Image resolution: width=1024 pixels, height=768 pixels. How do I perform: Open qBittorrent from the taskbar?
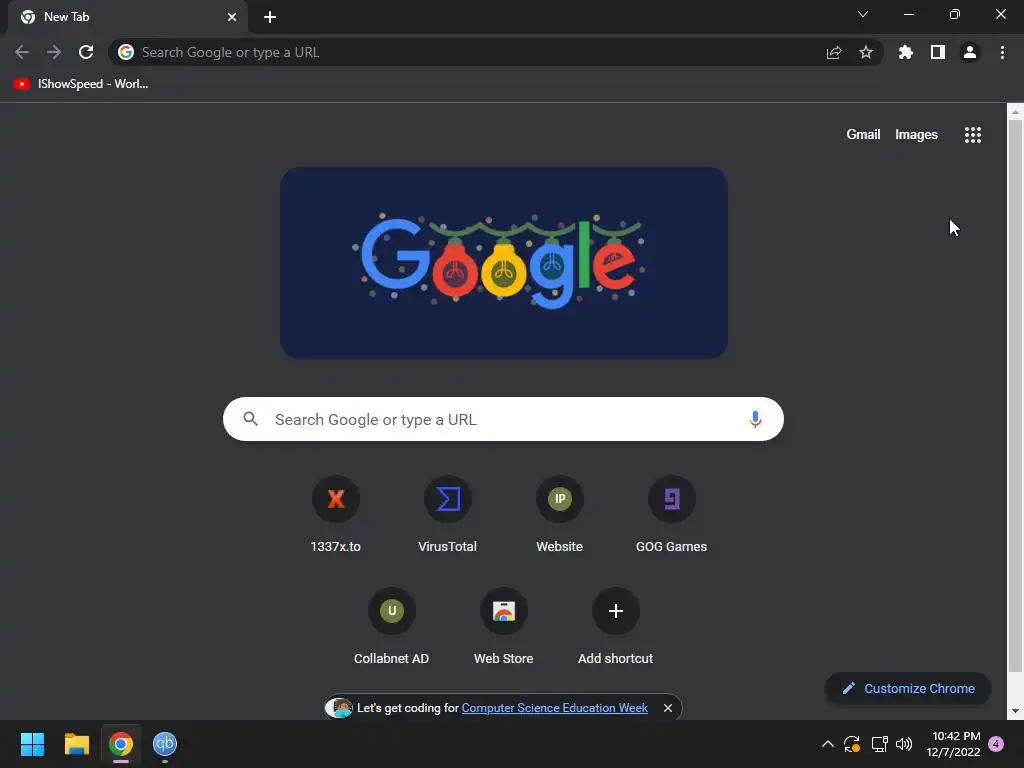point(165,744)
